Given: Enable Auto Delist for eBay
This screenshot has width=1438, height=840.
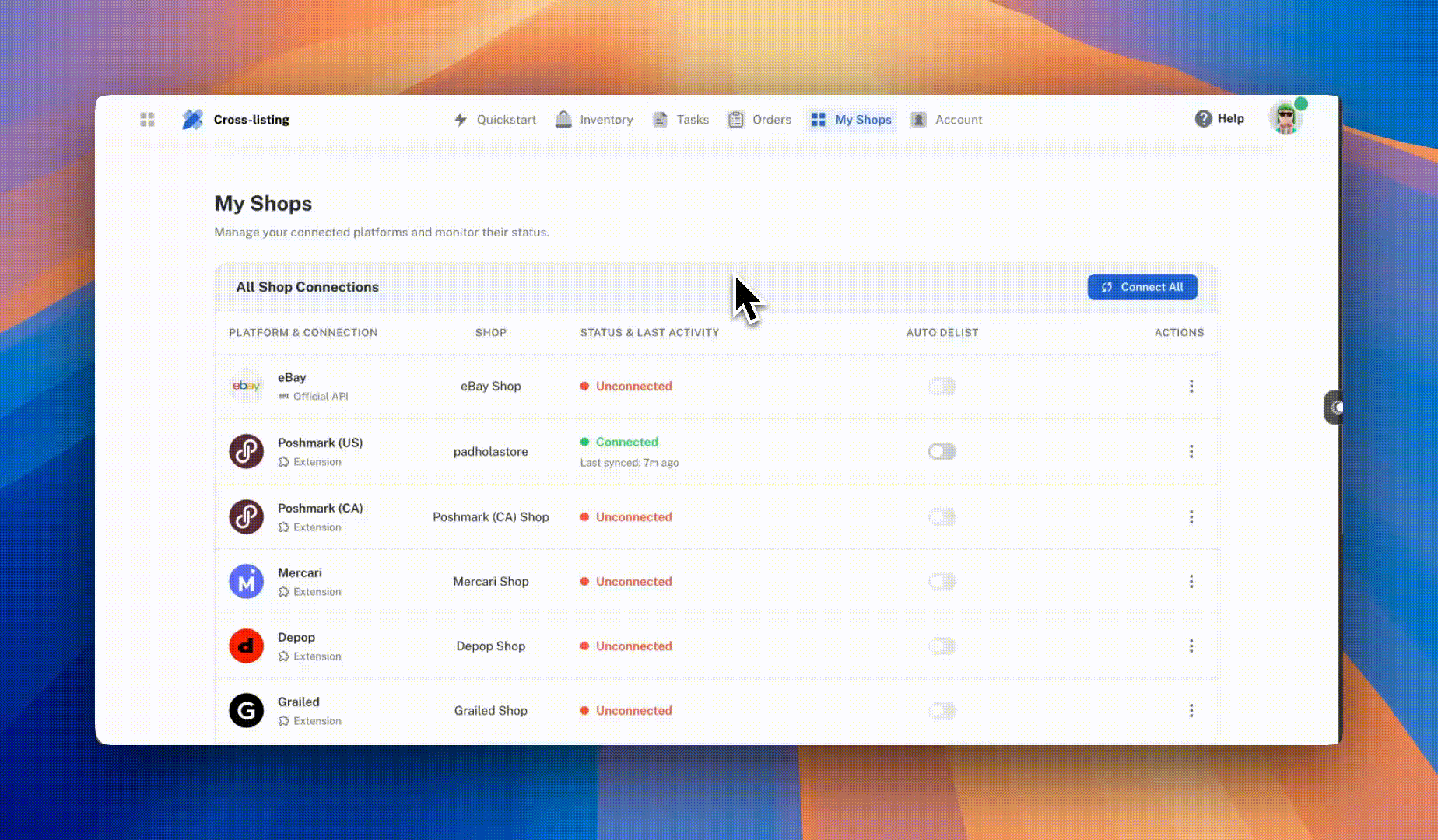Looking at the screenshot, I should (942, 386).
